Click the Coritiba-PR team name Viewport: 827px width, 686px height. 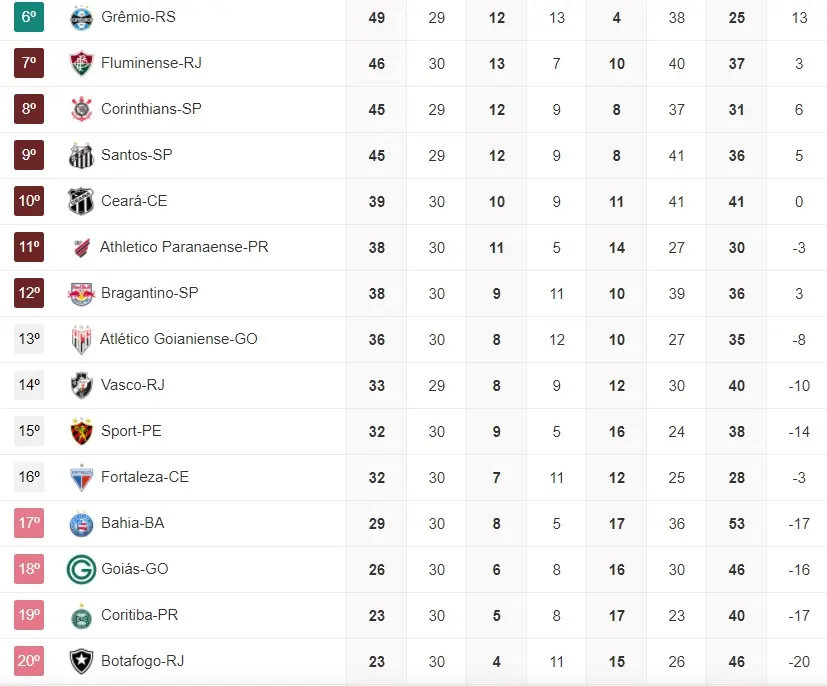coord(139,615)
